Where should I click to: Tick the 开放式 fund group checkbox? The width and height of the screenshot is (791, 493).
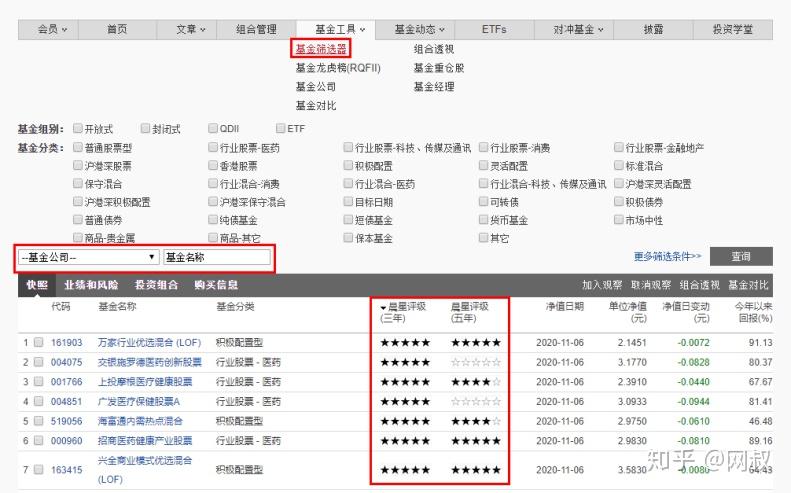(x=77, y=129)
